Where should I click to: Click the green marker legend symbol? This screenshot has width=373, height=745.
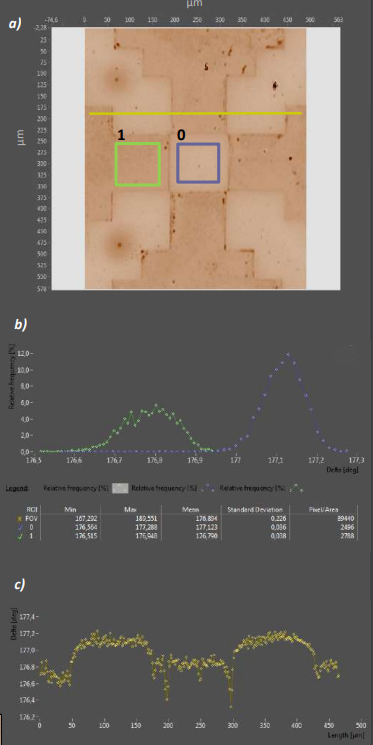pos(297,488)
